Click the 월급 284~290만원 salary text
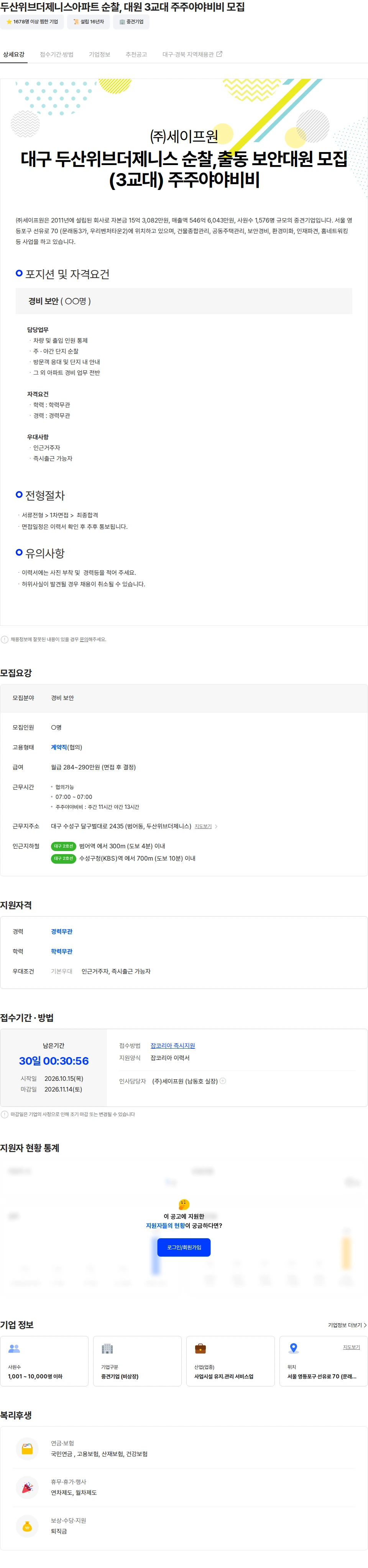 [93, 767]
